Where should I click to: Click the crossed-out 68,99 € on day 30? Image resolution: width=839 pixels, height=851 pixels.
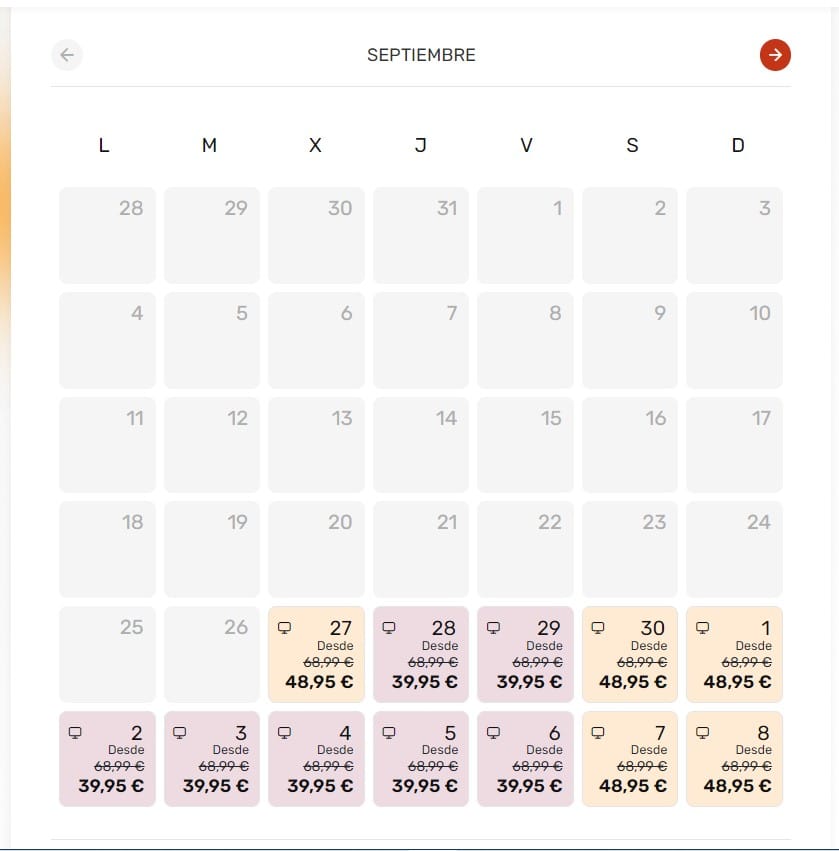[x=641, y=662]
